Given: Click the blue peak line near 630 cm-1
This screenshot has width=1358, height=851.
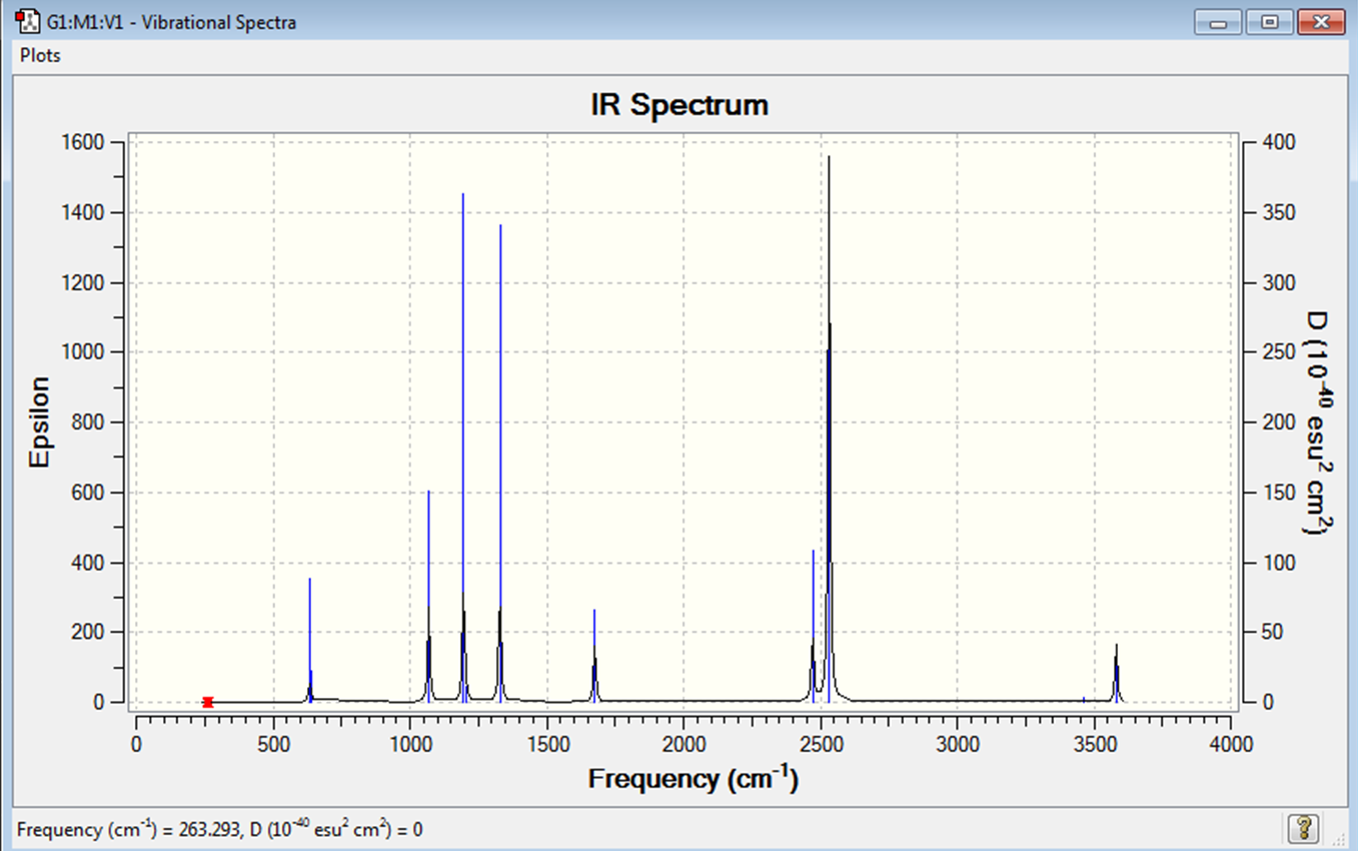Looking at the screenshot, I should pyautogui.click(x=310, y=640).
